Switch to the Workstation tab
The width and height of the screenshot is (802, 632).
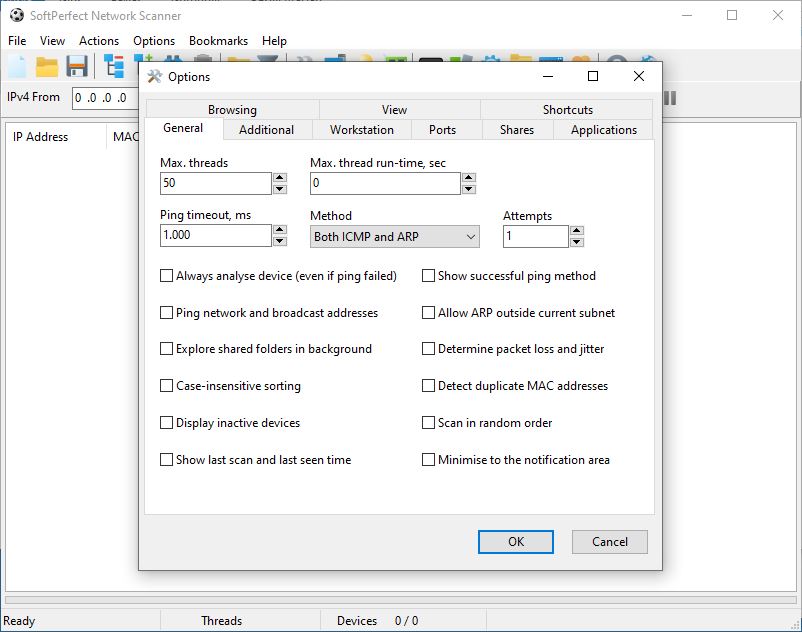[362, 130]
